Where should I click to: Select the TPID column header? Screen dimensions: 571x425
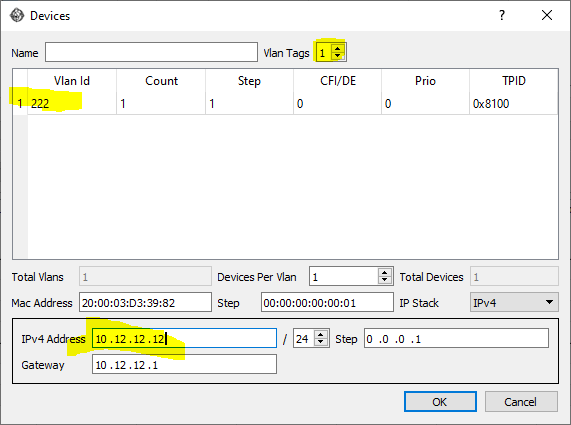tap(513, 81)
